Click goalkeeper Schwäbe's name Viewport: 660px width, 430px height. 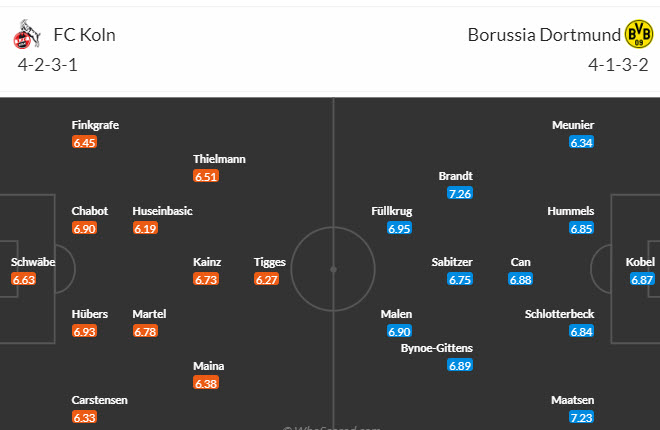[33, 262]
